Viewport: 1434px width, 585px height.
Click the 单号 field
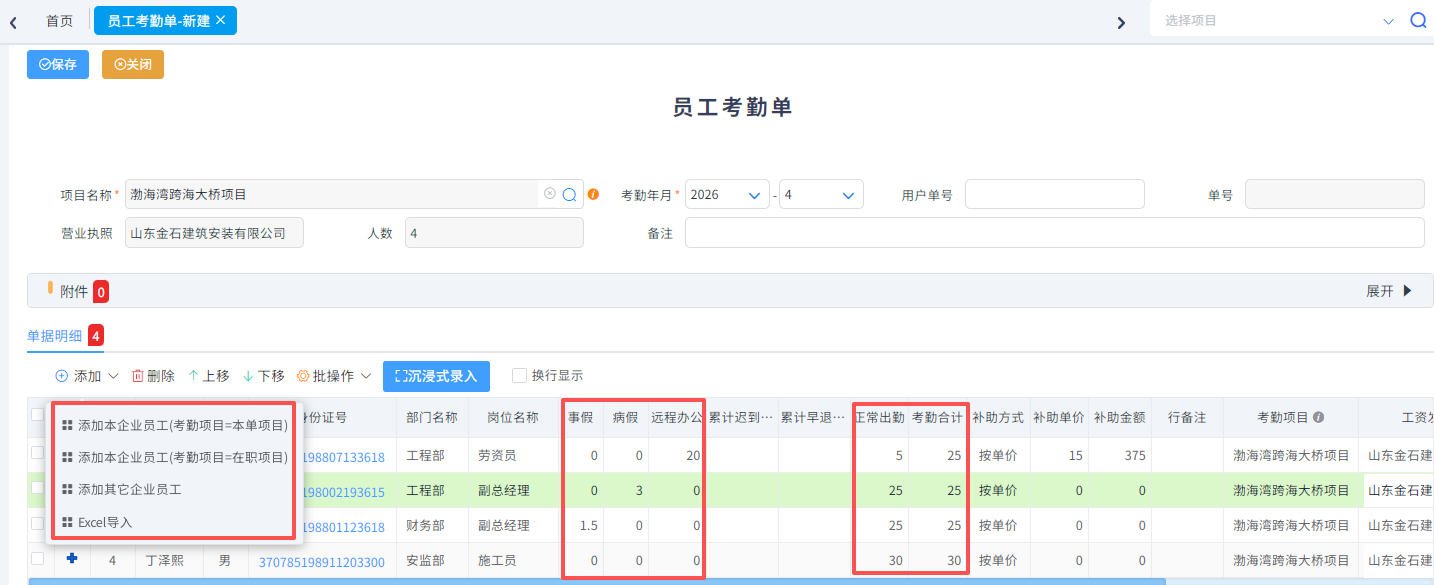[x=1334, y=194]
